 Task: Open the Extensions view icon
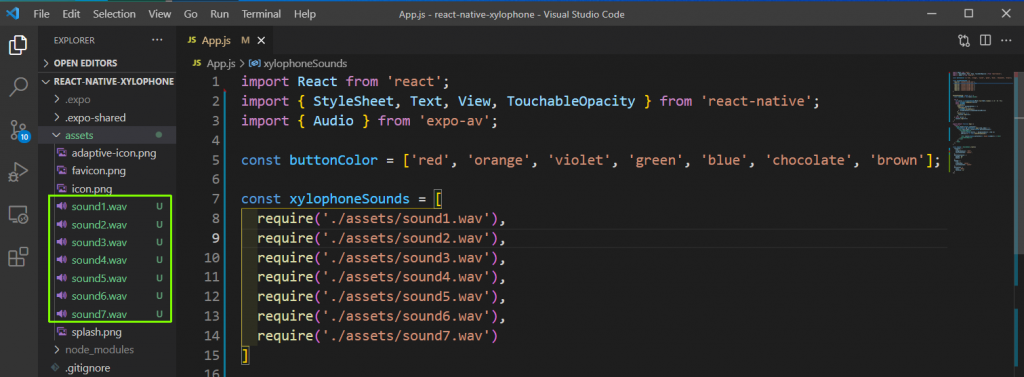pyautogui.click(x=18, y=257)
